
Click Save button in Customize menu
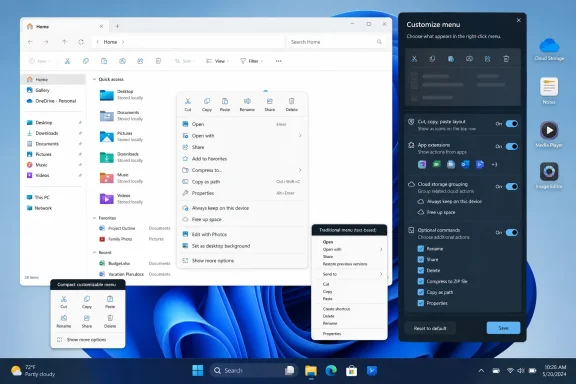point(503,328)
